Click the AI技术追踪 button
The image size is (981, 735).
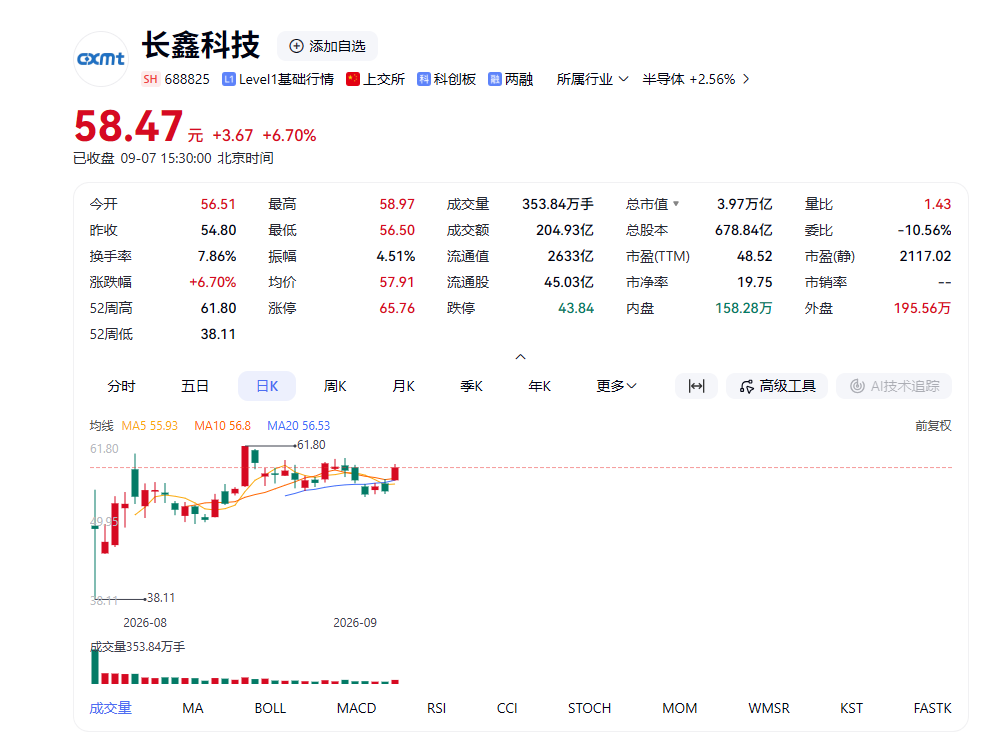(x=894, y=386)
